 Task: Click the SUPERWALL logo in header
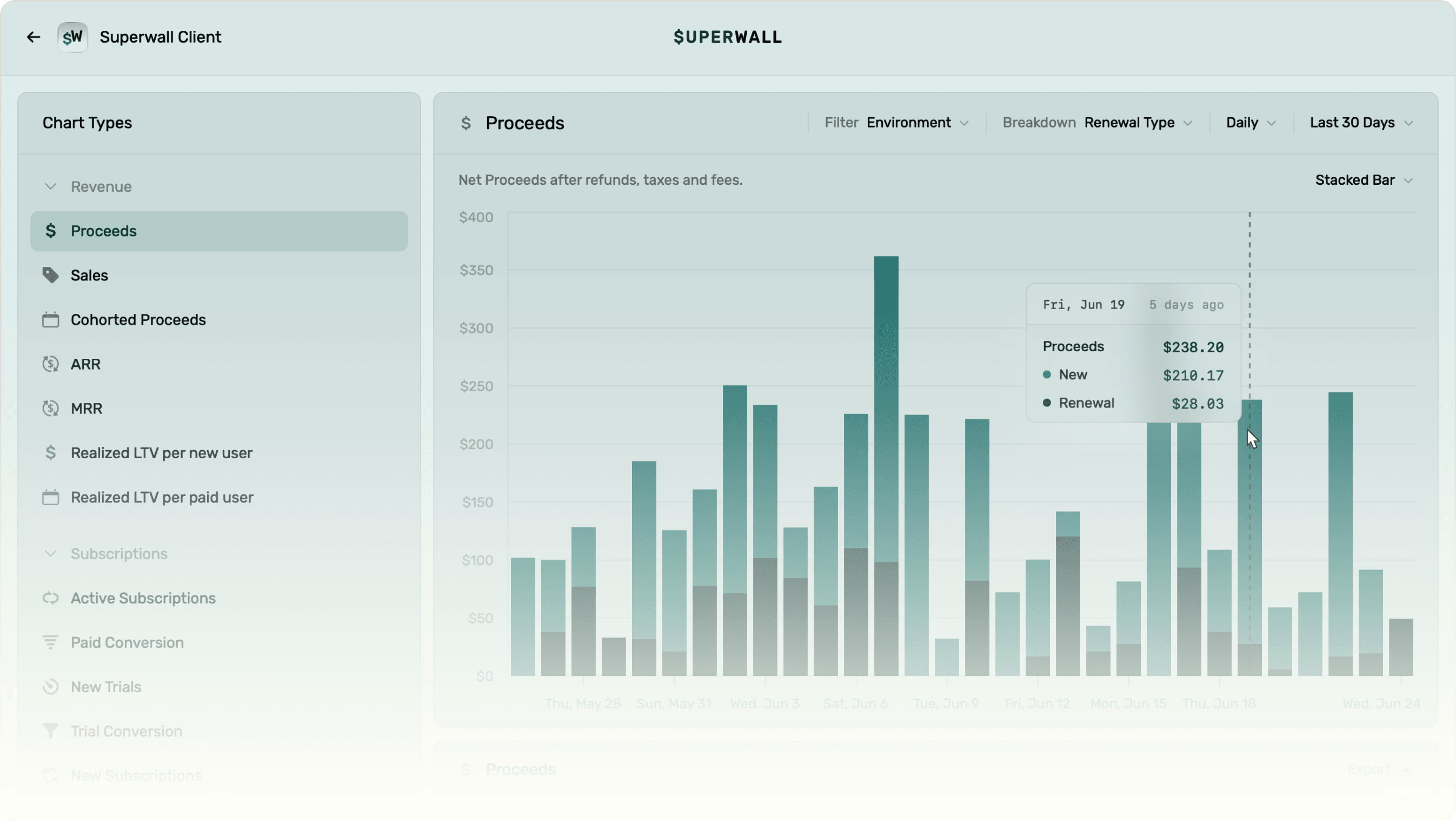pyautogui.click(x=727, y=37)
